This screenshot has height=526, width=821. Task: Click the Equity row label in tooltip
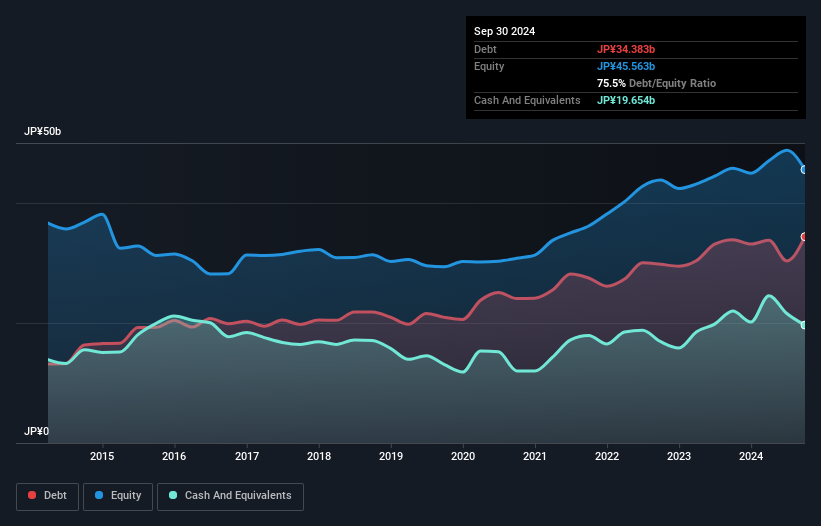tap(489, 66)
